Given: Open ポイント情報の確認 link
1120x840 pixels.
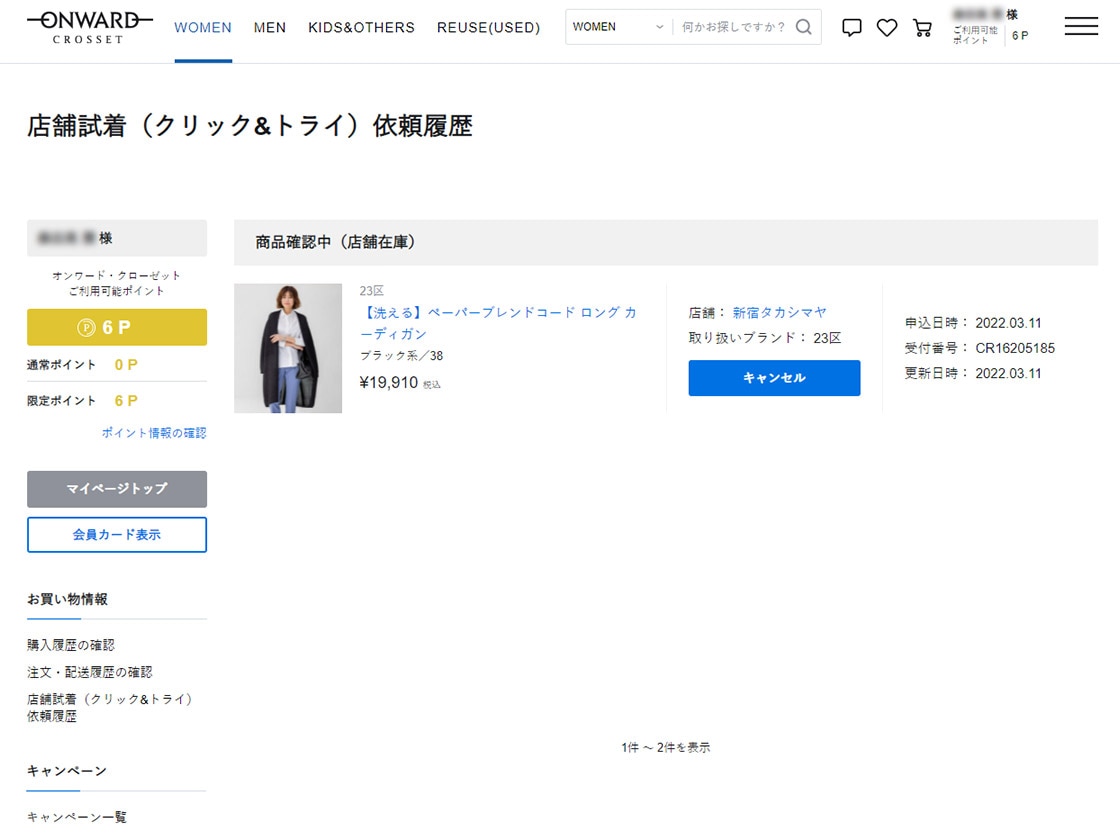Looking at the screenshot, I should coord(156,433).
